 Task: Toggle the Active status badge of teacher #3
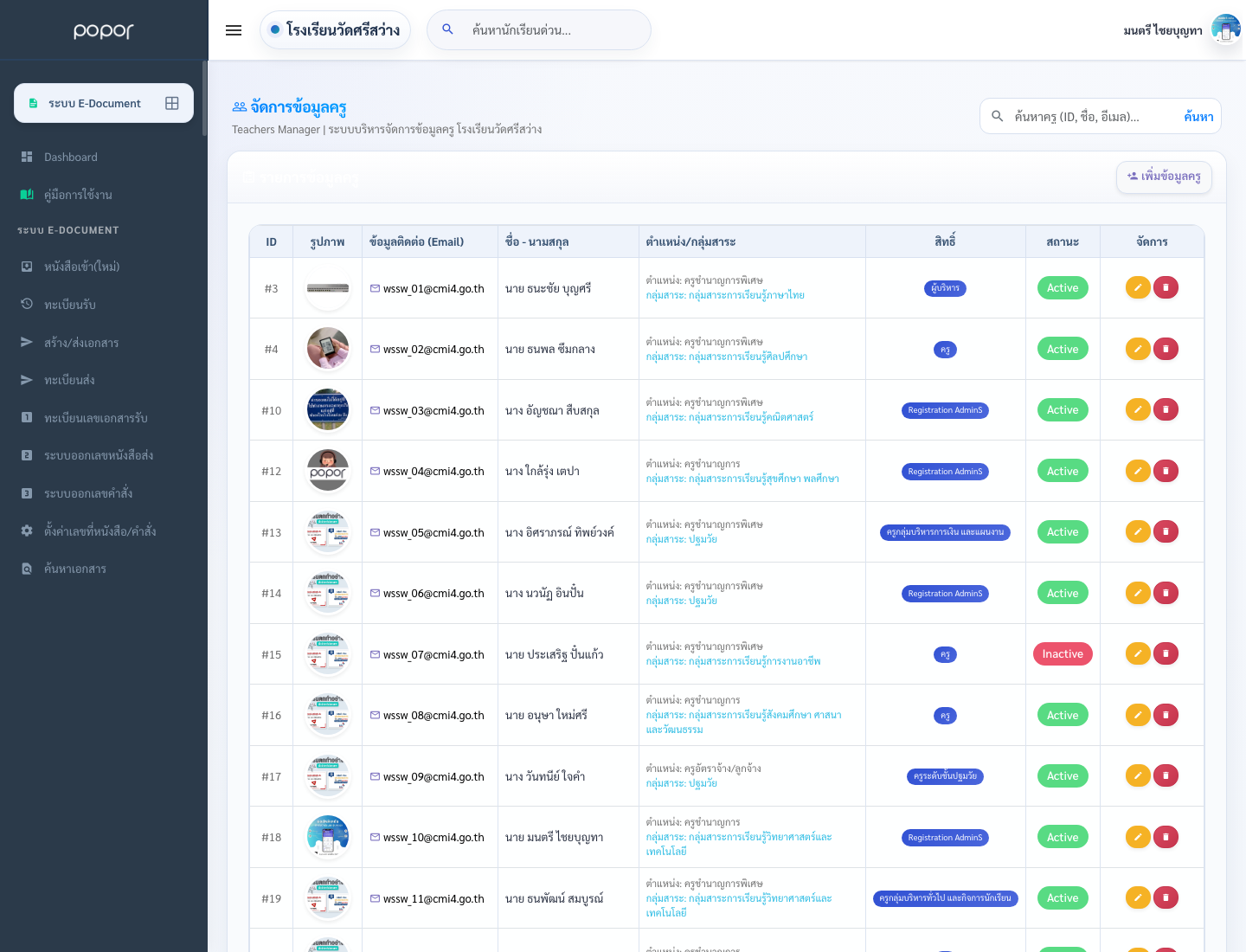coord(1063,288)
